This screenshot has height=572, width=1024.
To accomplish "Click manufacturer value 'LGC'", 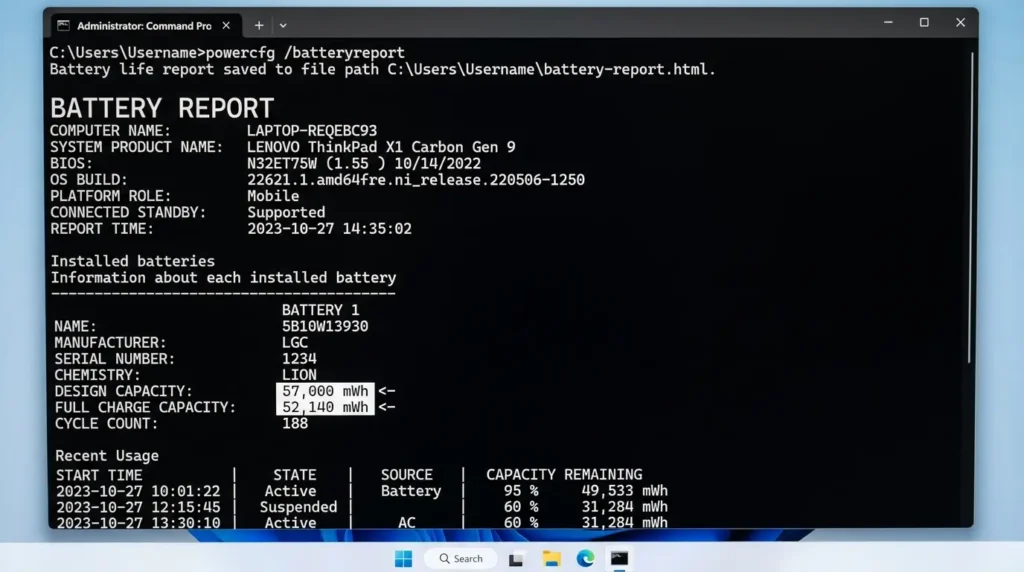I will [295, 342].
